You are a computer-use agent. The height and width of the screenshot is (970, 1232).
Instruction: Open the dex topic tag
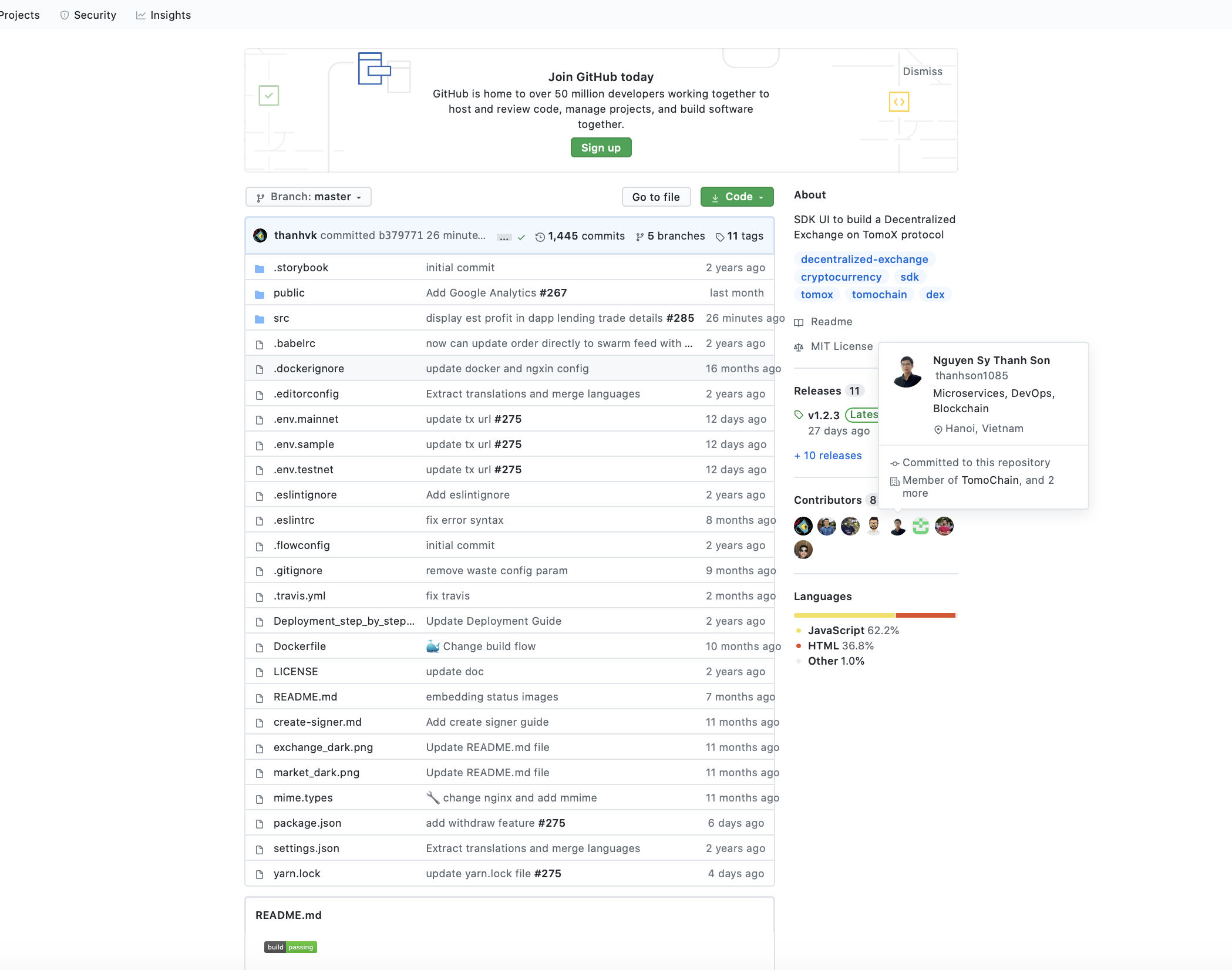coord(935,295)
